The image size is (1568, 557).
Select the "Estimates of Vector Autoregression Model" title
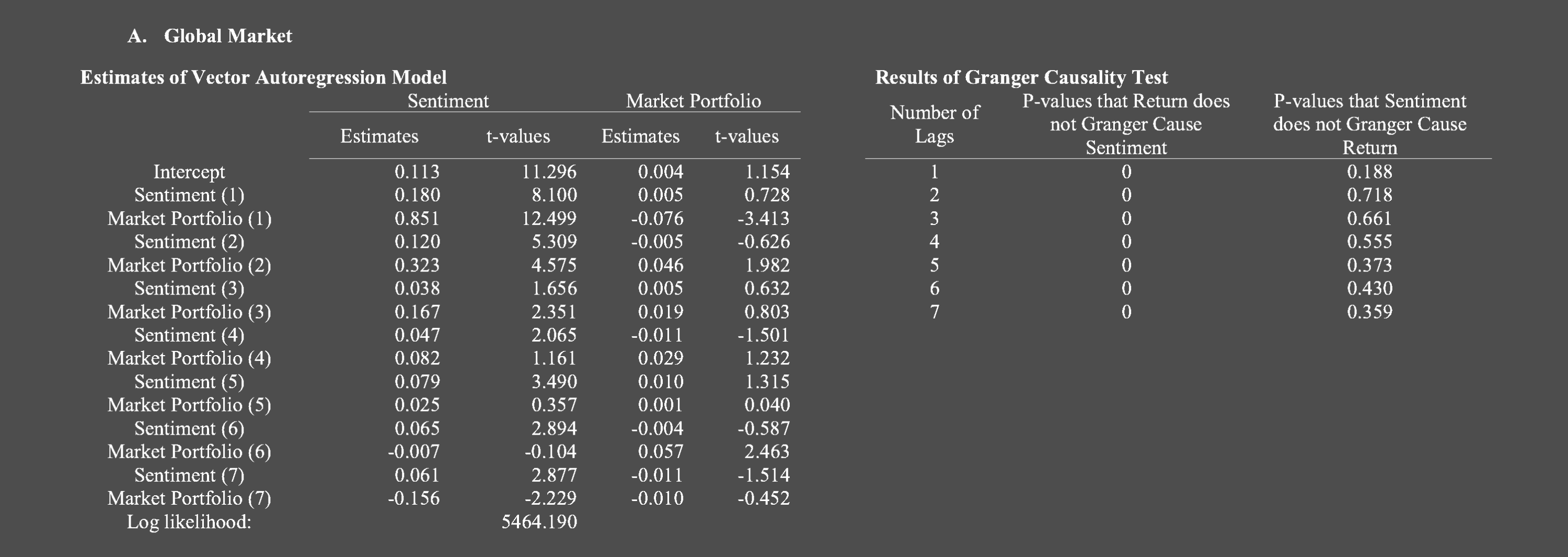tap(263, 77)
